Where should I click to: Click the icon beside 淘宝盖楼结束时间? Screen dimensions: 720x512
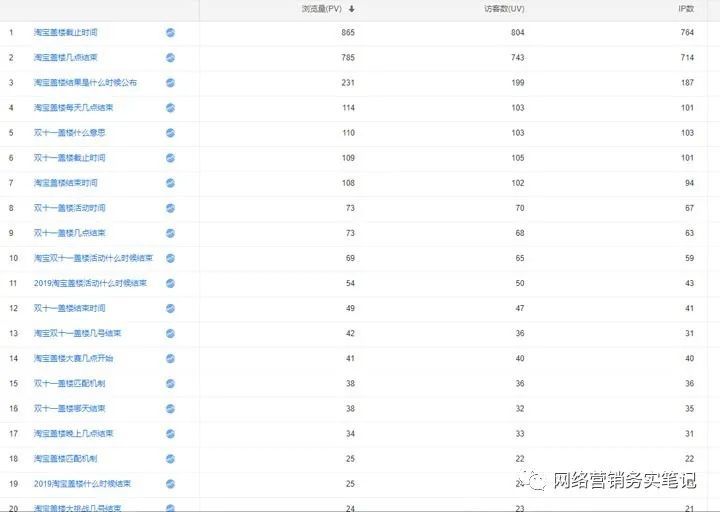point(170,183)
